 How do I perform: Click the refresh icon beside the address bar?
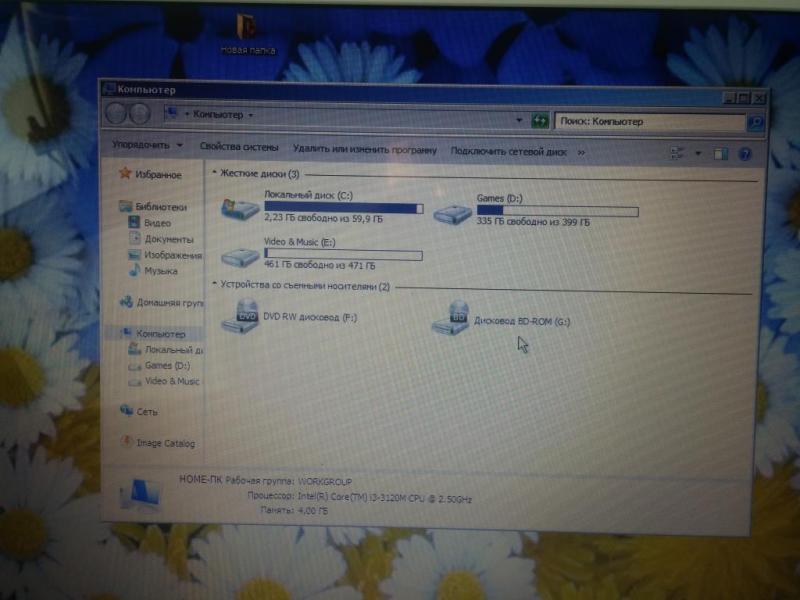[540, 121]
